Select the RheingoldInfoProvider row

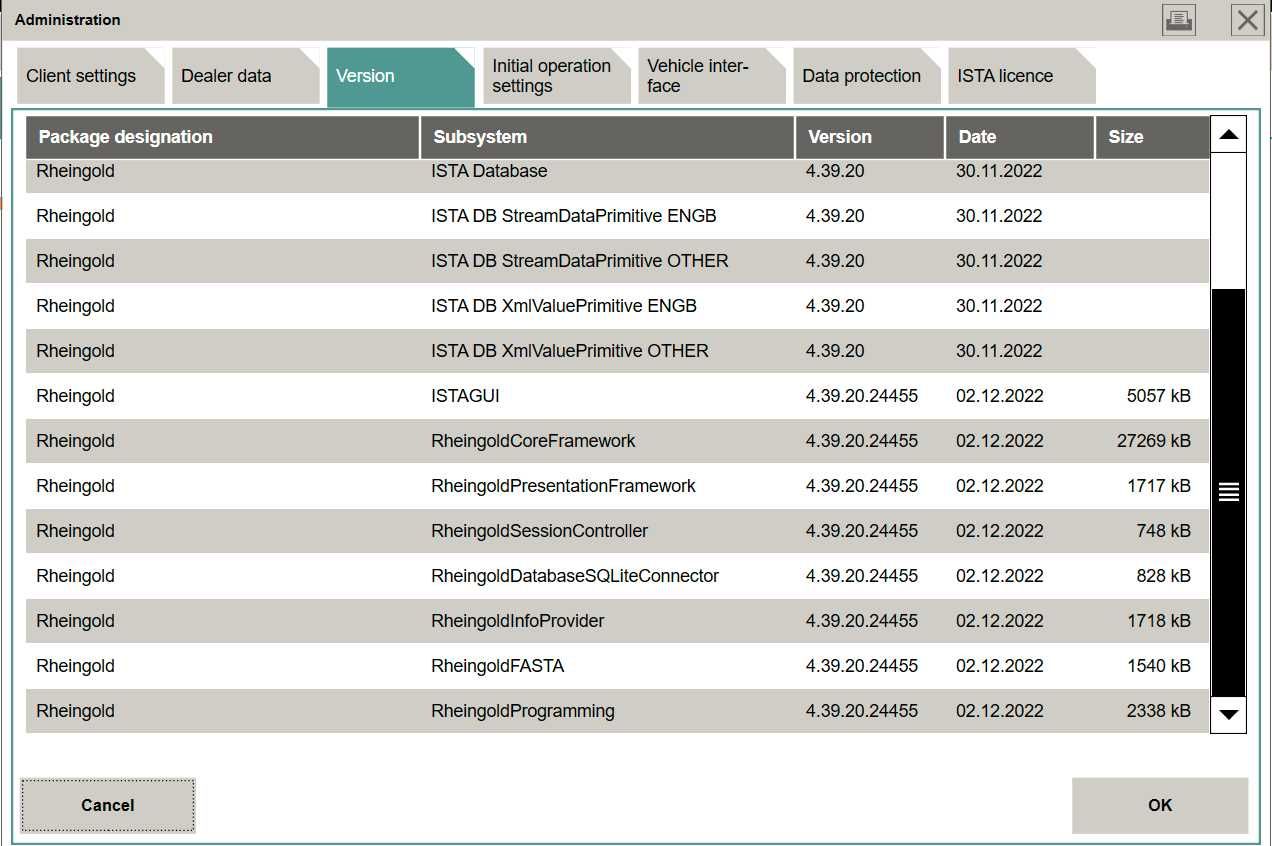click(617, 621)
